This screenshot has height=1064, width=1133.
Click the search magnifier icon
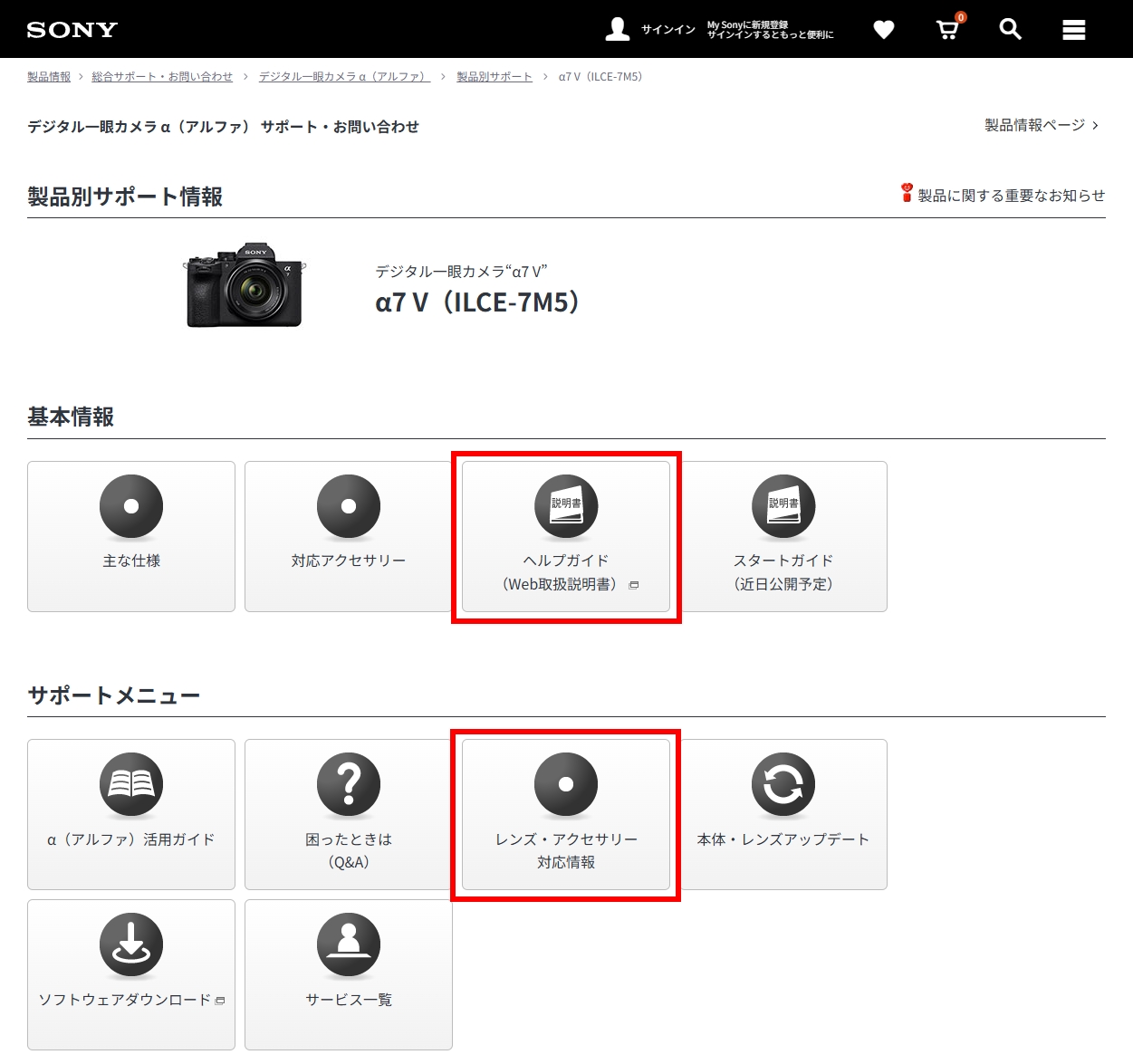pyautogui.click(x=1010, y=30)
